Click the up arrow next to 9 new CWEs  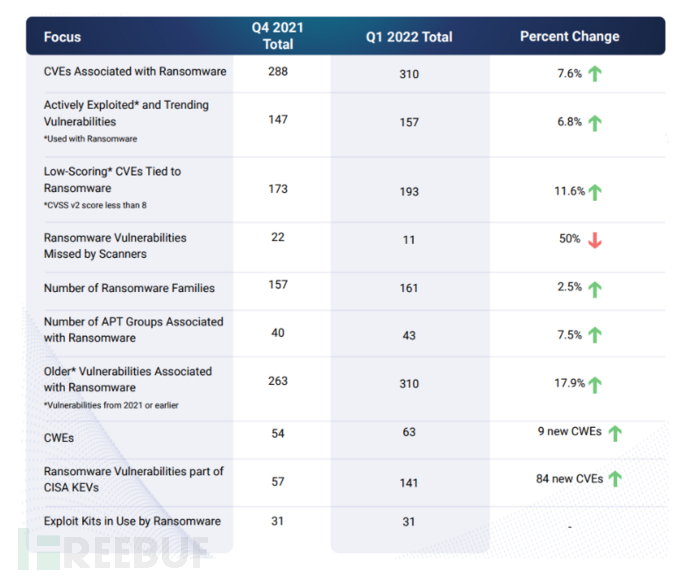tap(615, 433)
